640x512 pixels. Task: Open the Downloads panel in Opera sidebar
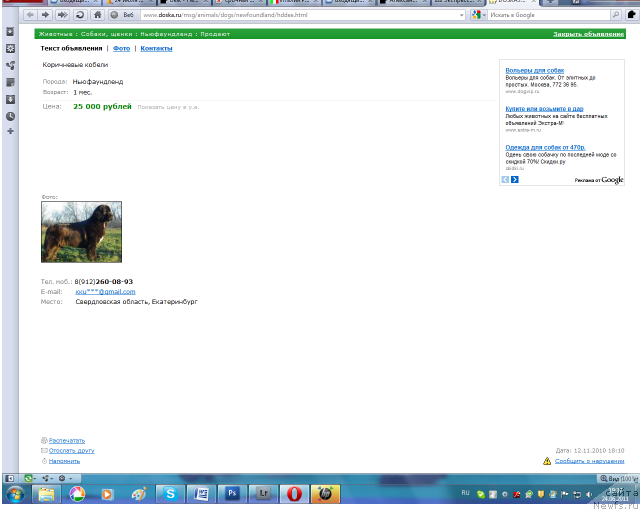10,99
